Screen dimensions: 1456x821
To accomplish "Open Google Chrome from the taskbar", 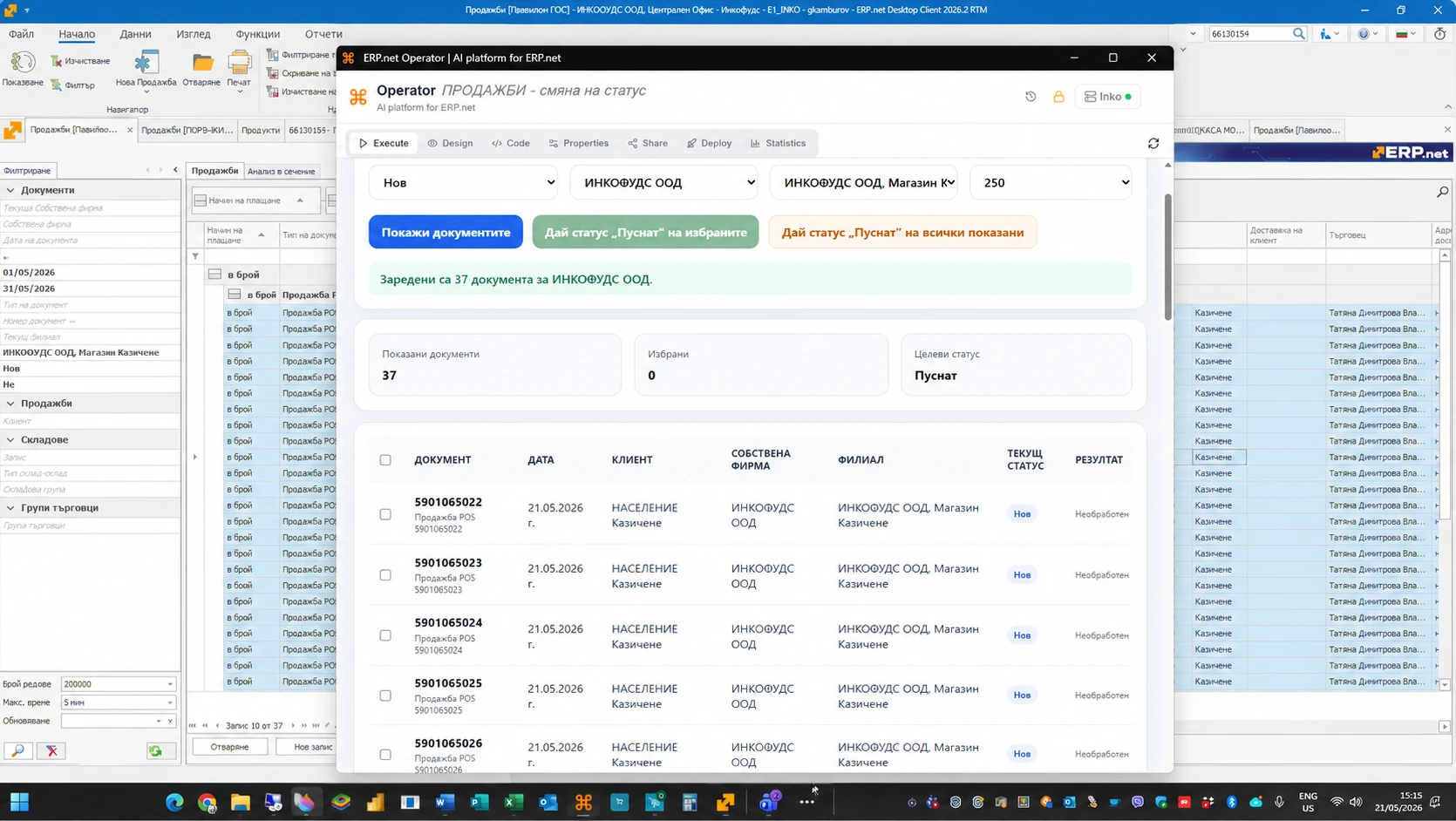I will [x=207, y=802].
